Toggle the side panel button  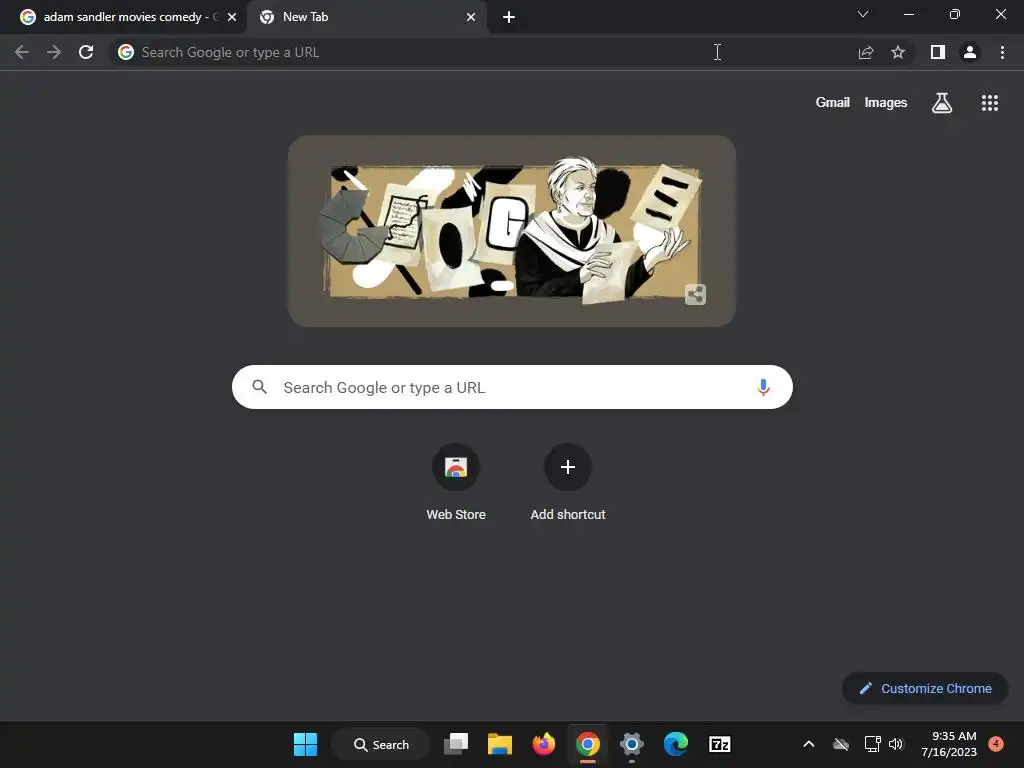(938, 52)
